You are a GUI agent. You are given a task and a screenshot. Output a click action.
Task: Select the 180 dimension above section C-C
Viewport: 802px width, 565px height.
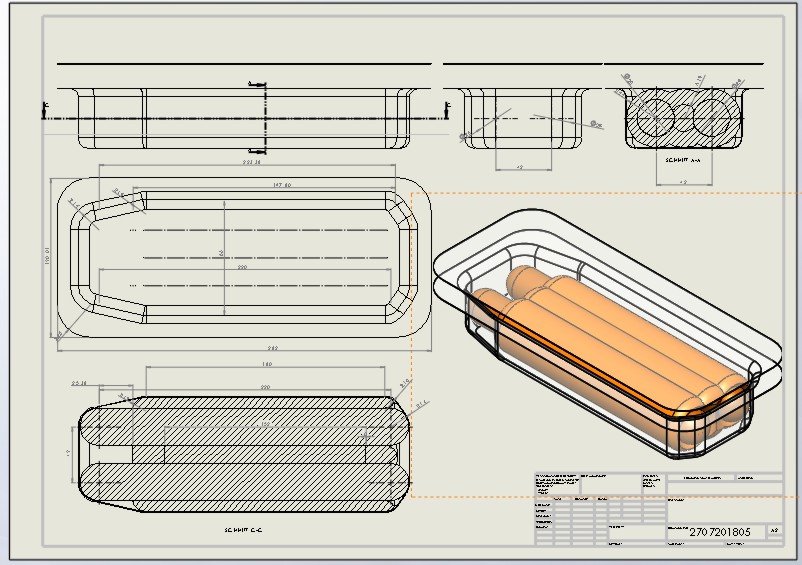266,364
